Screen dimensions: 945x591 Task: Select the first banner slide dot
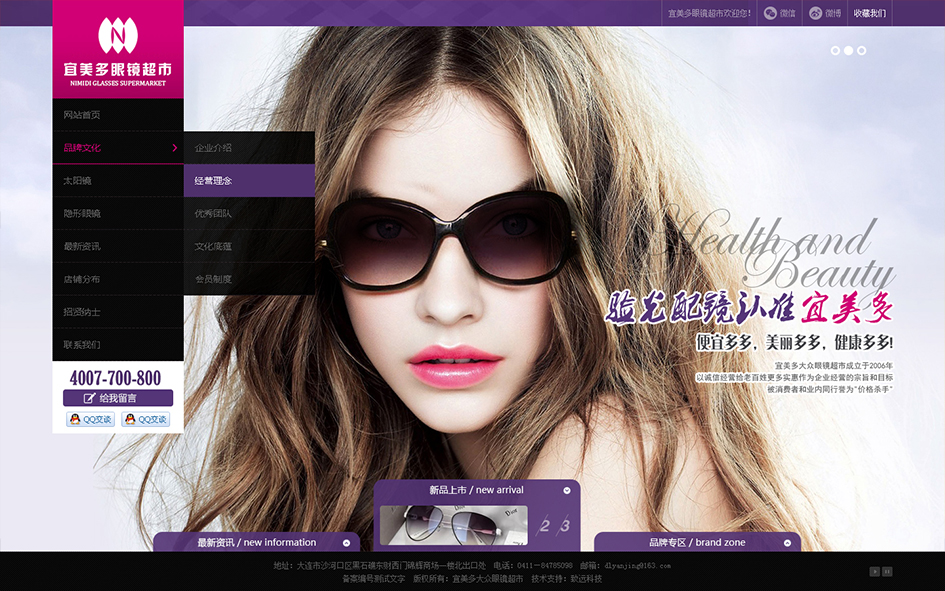[x=836, y=50]
